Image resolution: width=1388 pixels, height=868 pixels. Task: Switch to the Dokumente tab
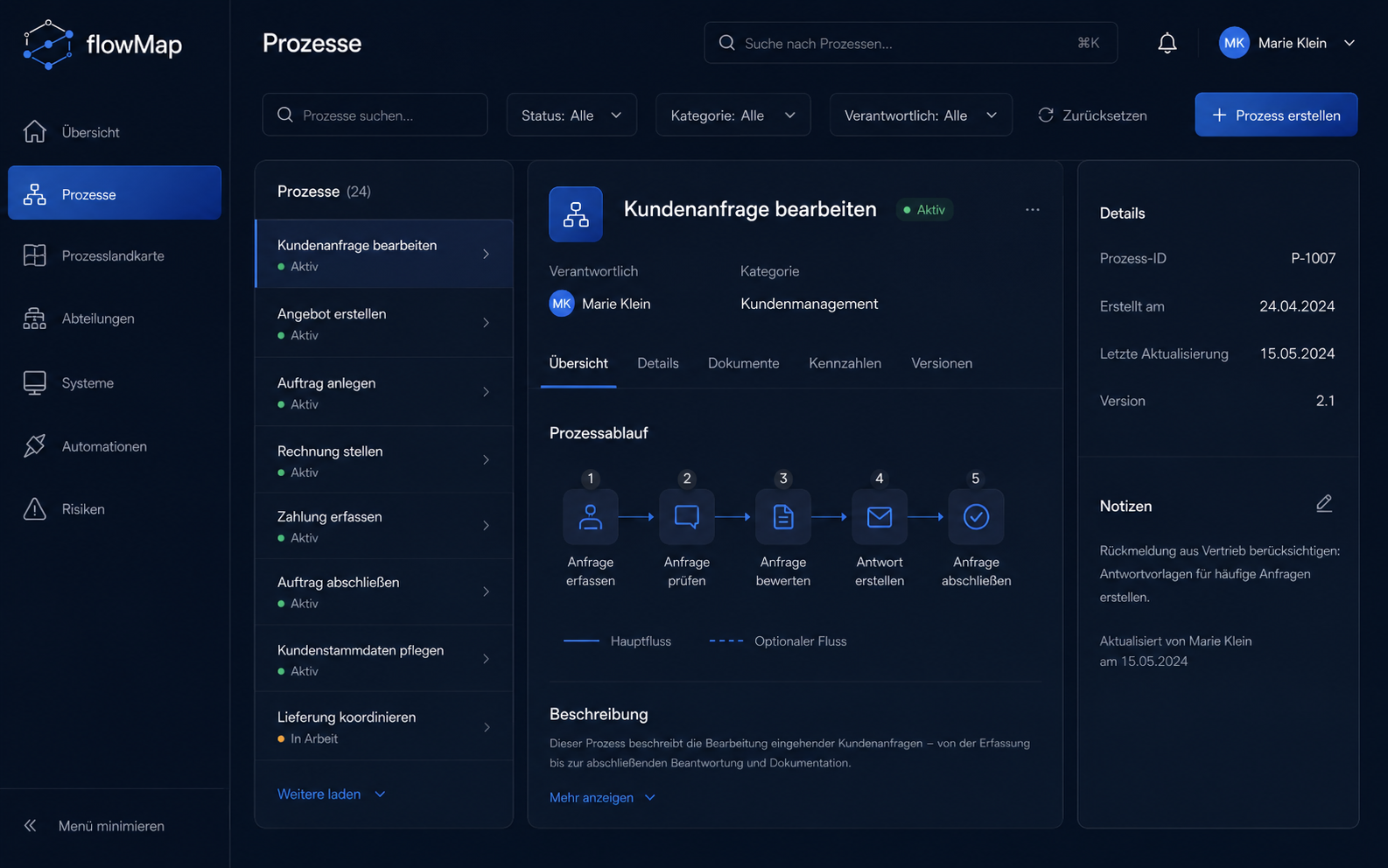[743, 363]
